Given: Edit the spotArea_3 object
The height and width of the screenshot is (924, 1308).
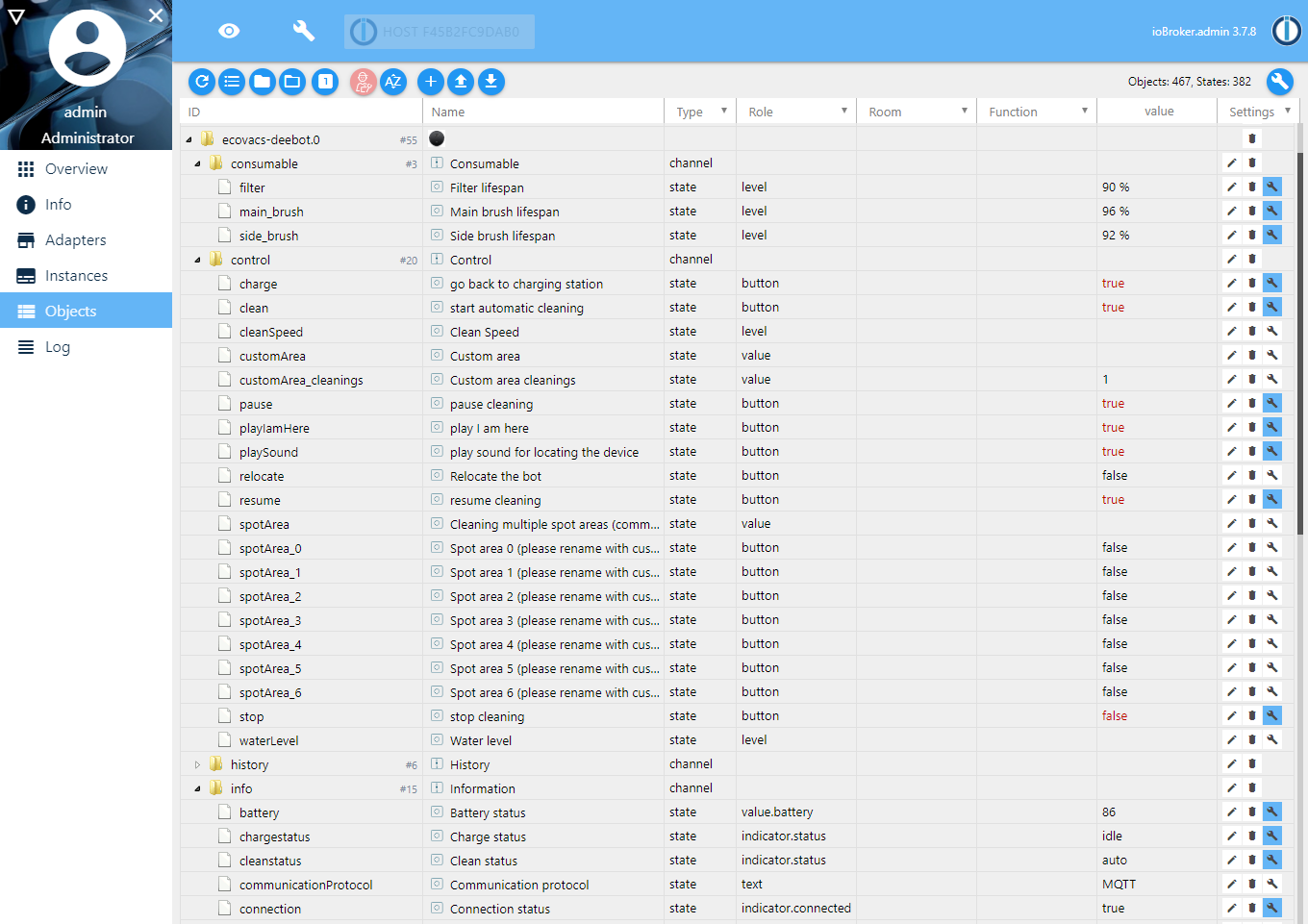Looking at the screenshot, I should coord(1231,620).
